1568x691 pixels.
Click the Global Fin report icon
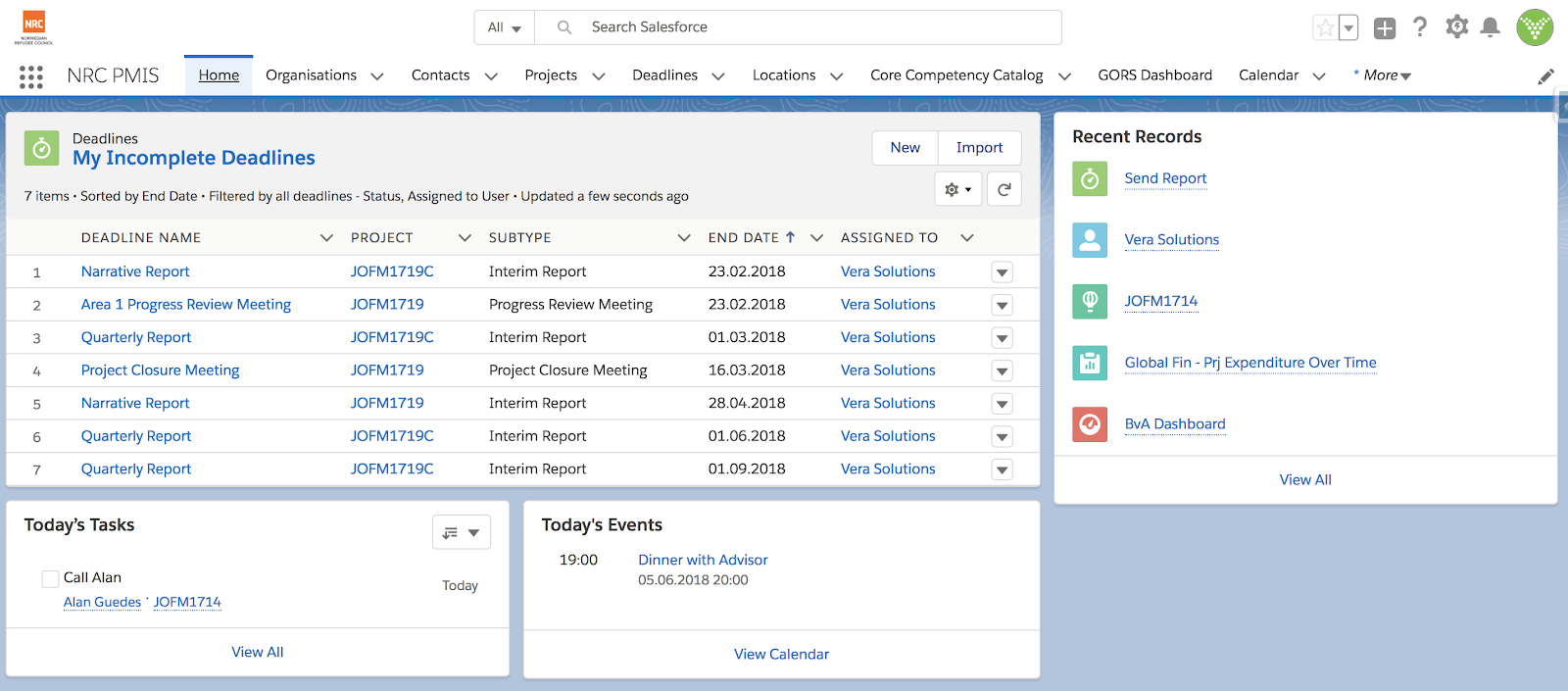tap(1090, 364)
